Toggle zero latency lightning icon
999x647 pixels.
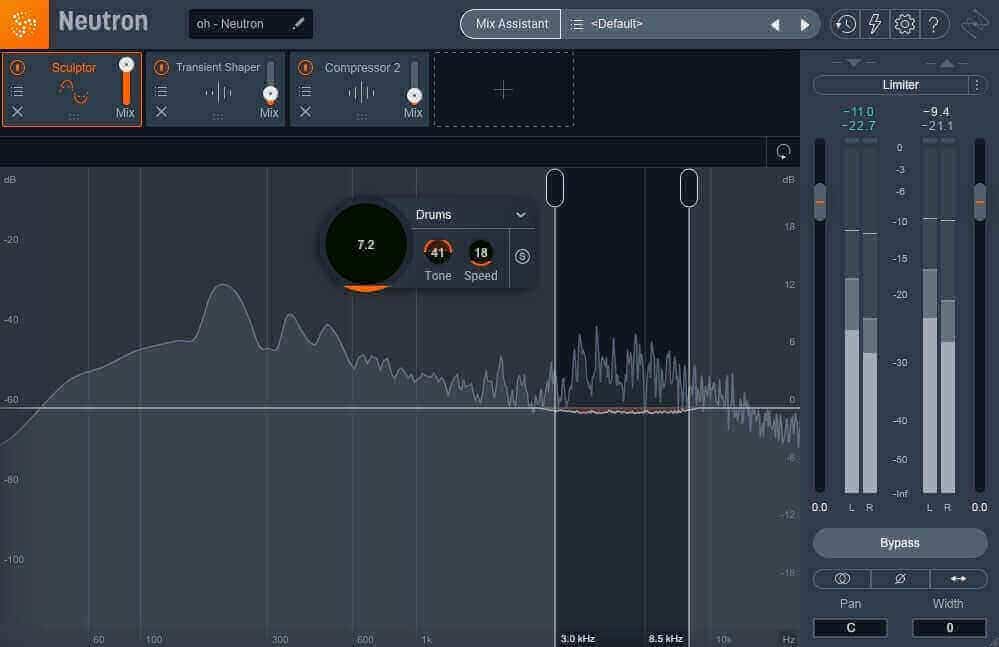(x=875, y=24)
